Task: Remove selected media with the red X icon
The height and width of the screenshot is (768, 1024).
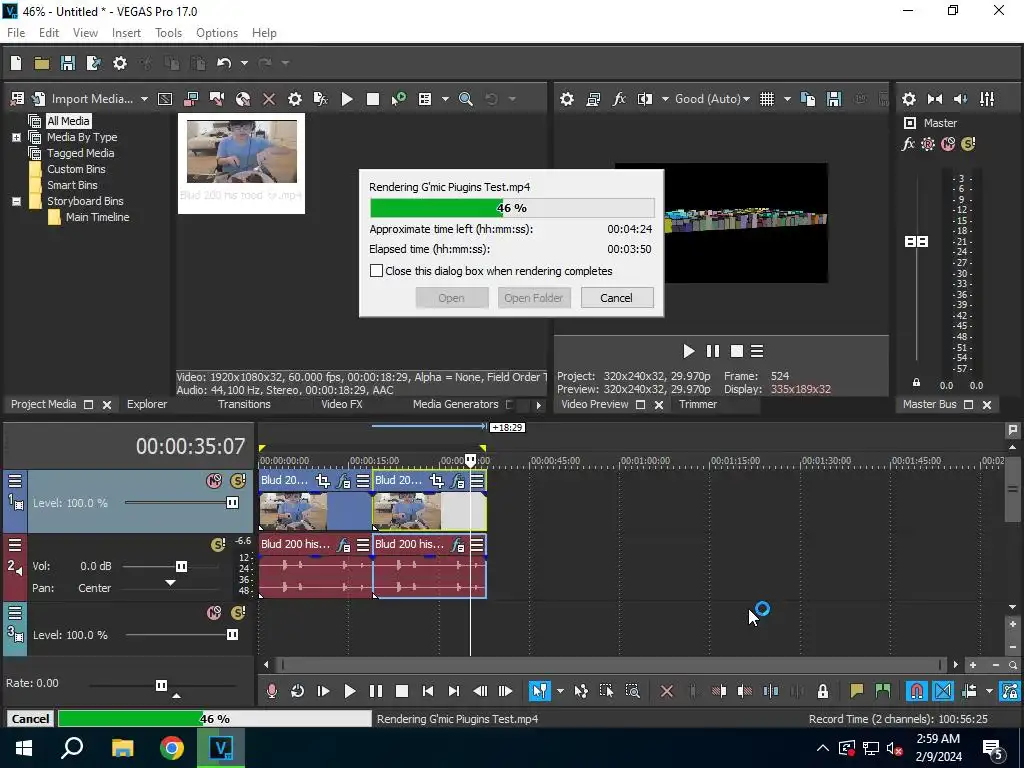Action: click(268, 99)
